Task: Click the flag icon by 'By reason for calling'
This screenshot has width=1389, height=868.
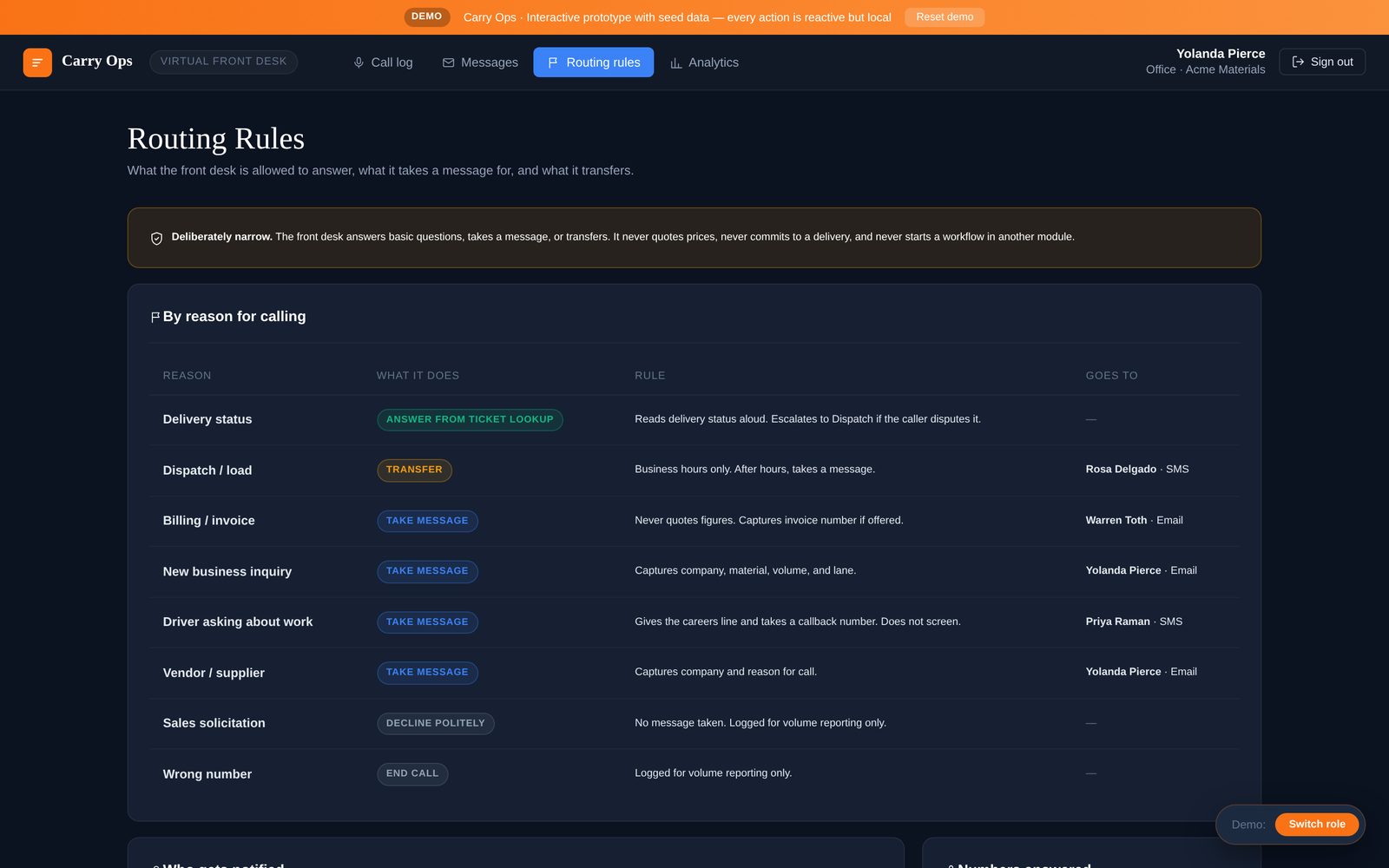Action: coord(155,317)
